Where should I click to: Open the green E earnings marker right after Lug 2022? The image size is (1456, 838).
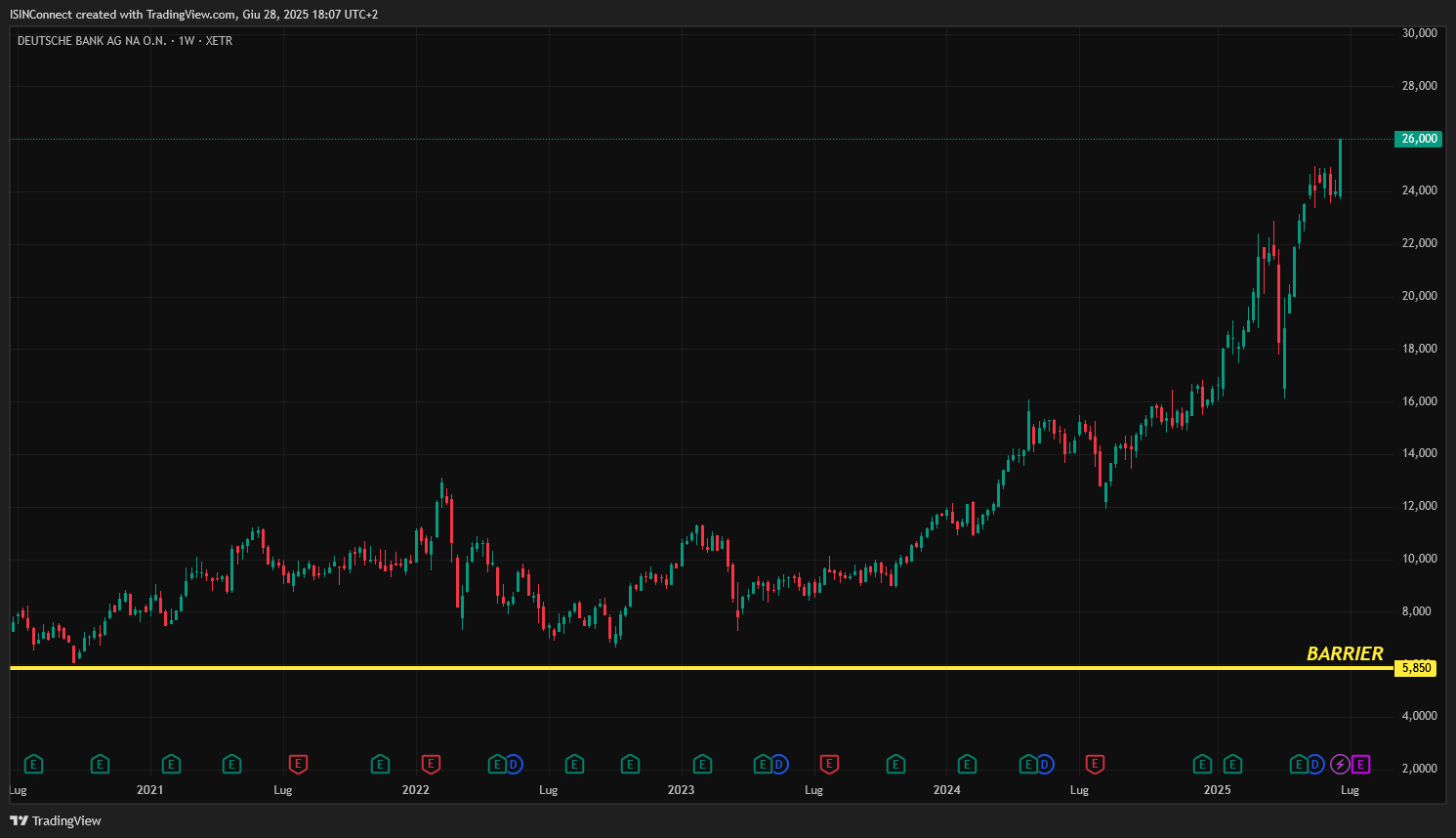(x=574, y=764)
